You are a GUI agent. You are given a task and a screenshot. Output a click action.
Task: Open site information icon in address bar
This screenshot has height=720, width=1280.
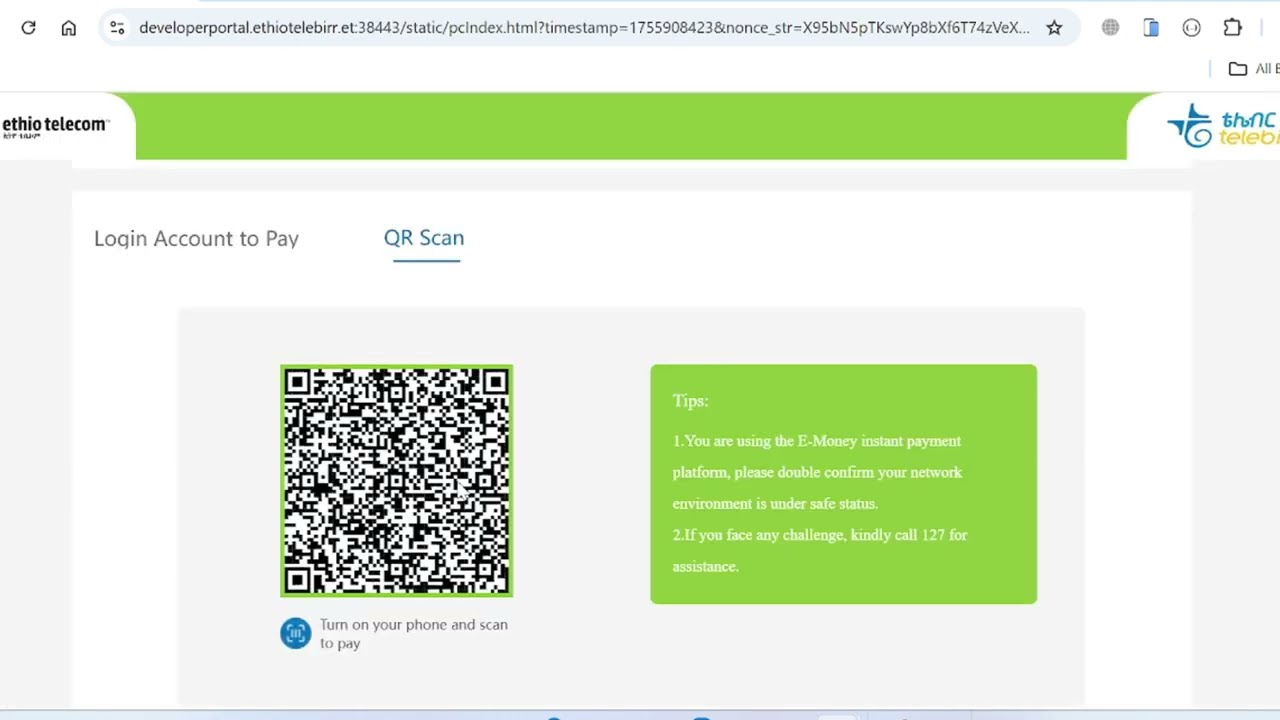(x=117, y=28)
